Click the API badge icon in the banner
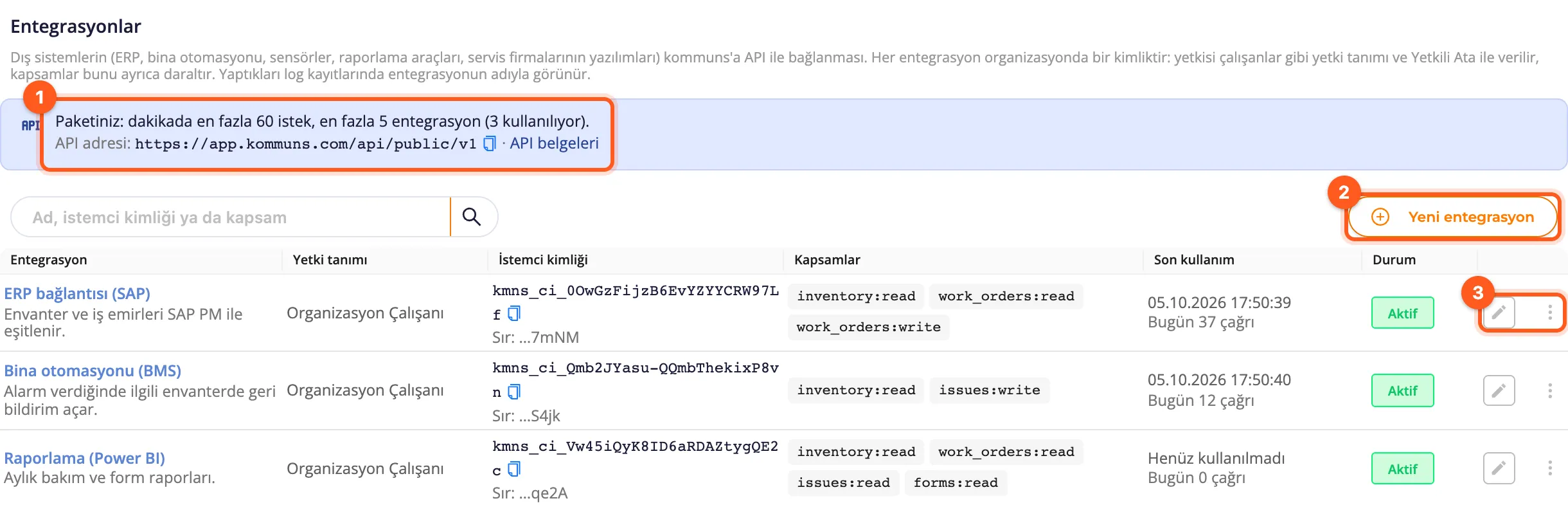The width and height of the screenshot is (1568, 521). pos(30,125)
